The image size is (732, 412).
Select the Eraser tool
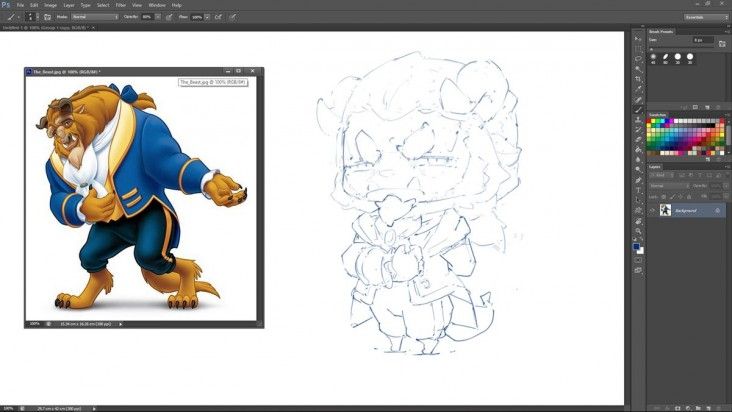tap(638, 139)
